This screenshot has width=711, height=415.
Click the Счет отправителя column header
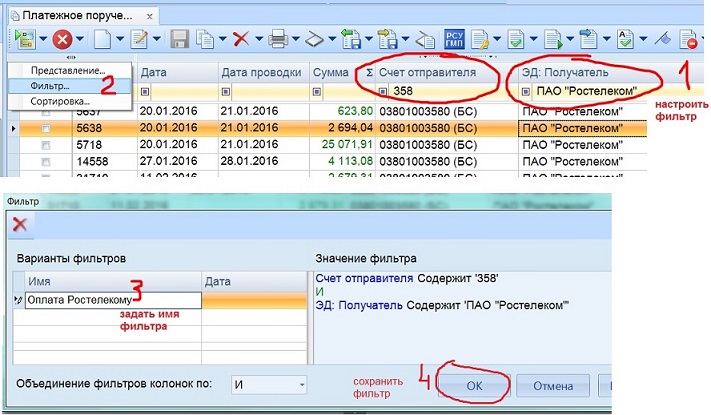click(x=446, y=73)
